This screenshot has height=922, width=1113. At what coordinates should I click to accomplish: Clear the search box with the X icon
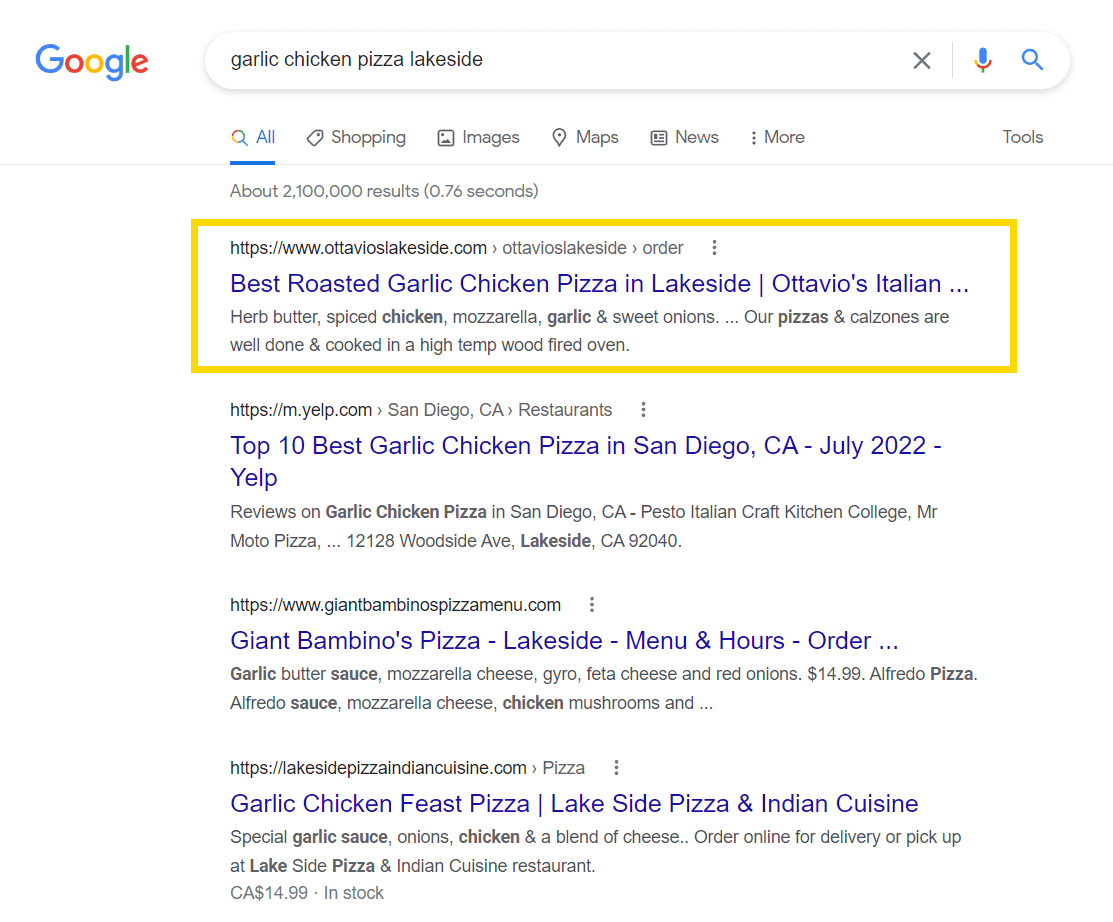(x=921, y=60)
